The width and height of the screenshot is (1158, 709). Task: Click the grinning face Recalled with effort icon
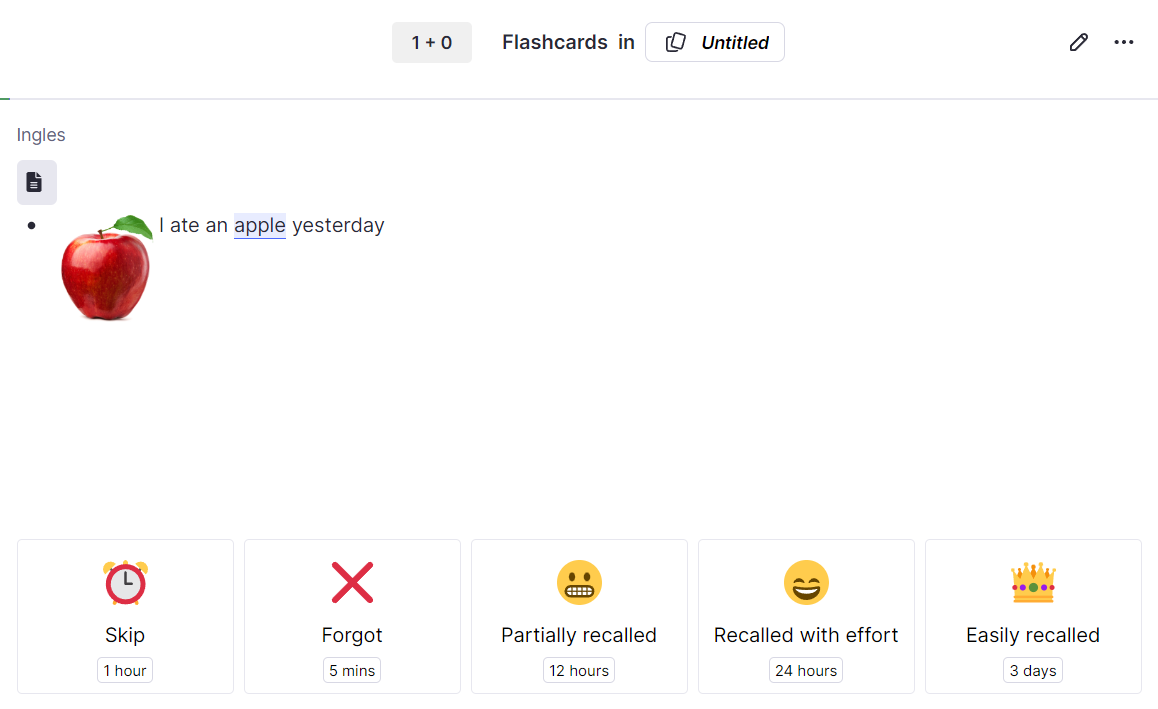[806, 583]
